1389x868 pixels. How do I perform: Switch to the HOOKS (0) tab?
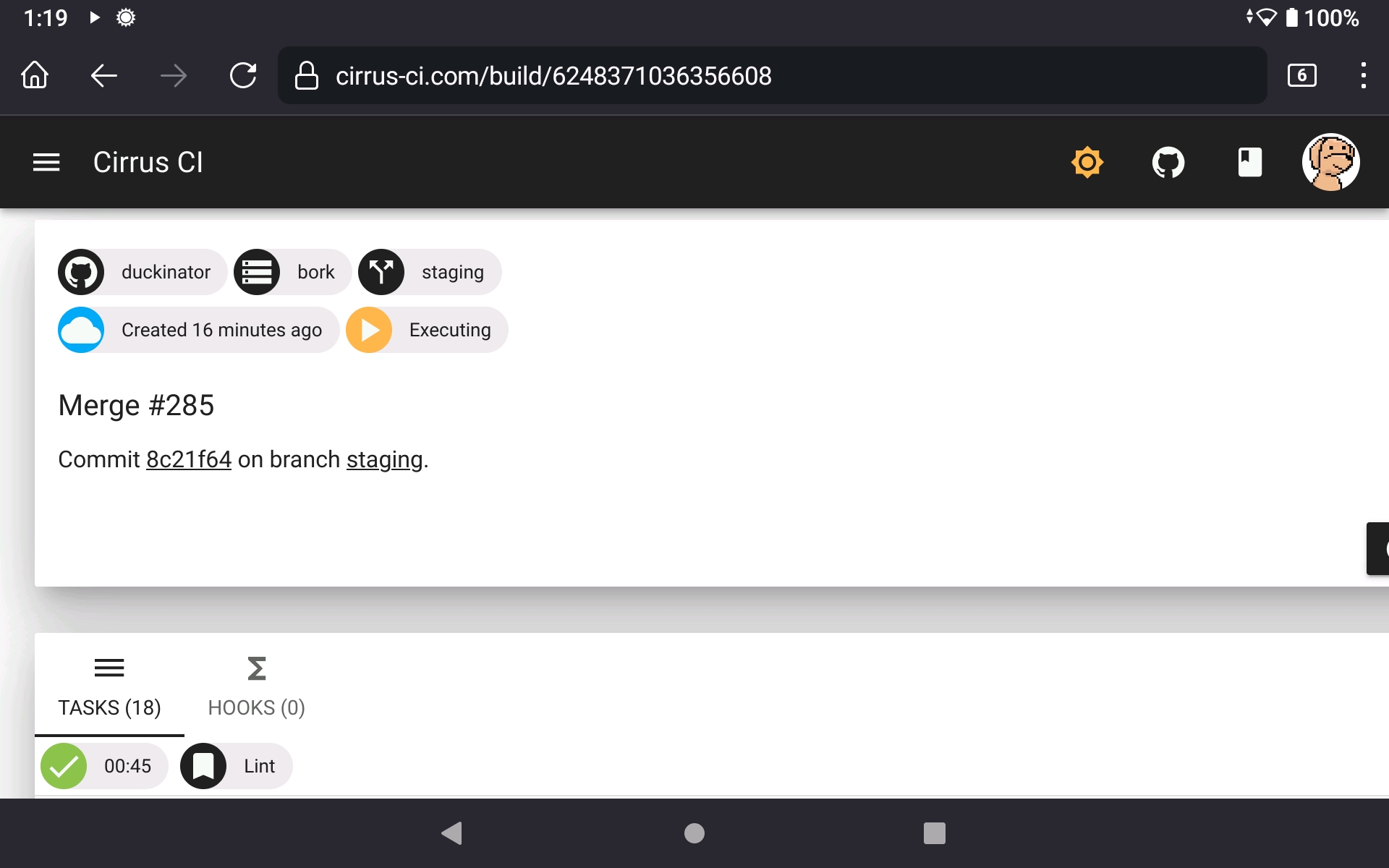(256, 686)
